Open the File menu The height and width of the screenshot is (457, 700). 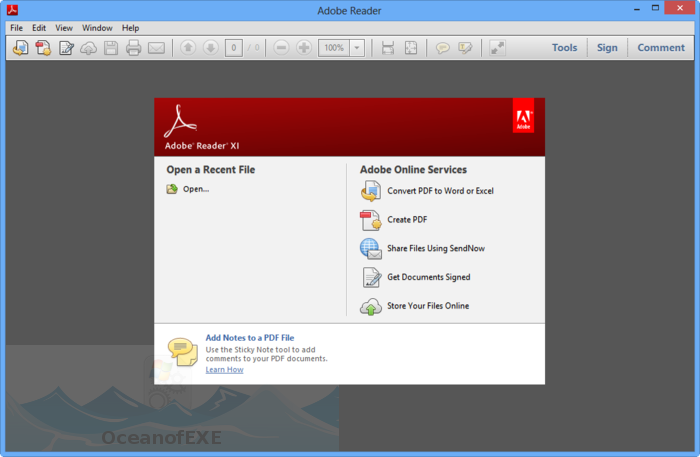pyautogui.click(x=17, y=28)
